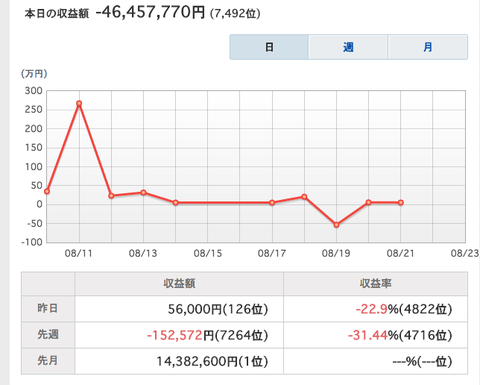The width and height of the screenshot is (480, 385).
Task: Click the -100 y-axis label
Action: pyautogui.click(x=32, y=242)
